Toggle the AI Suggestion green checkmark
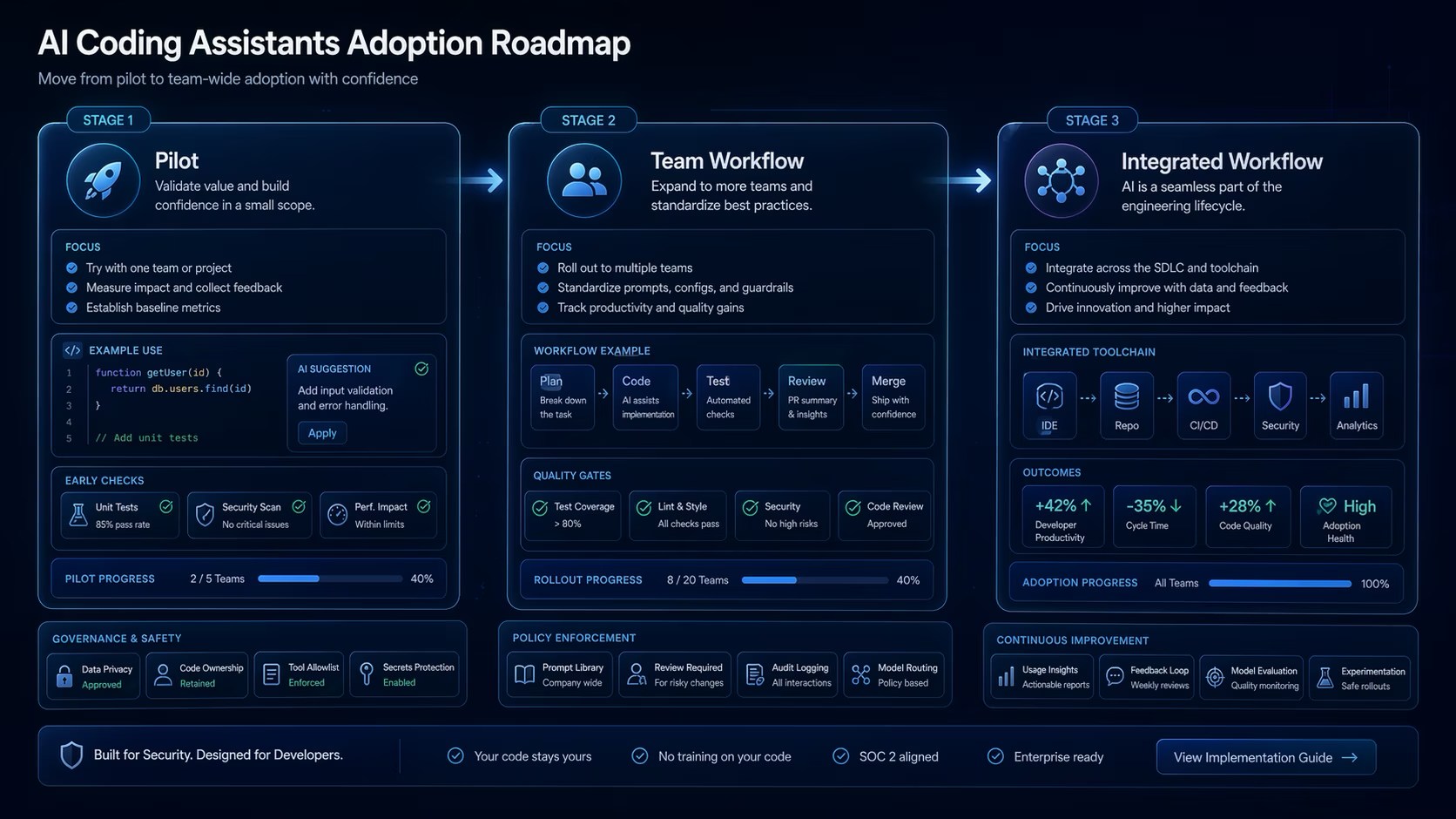The width and height of the screenshot is (1456, 819). click(421, 369)
